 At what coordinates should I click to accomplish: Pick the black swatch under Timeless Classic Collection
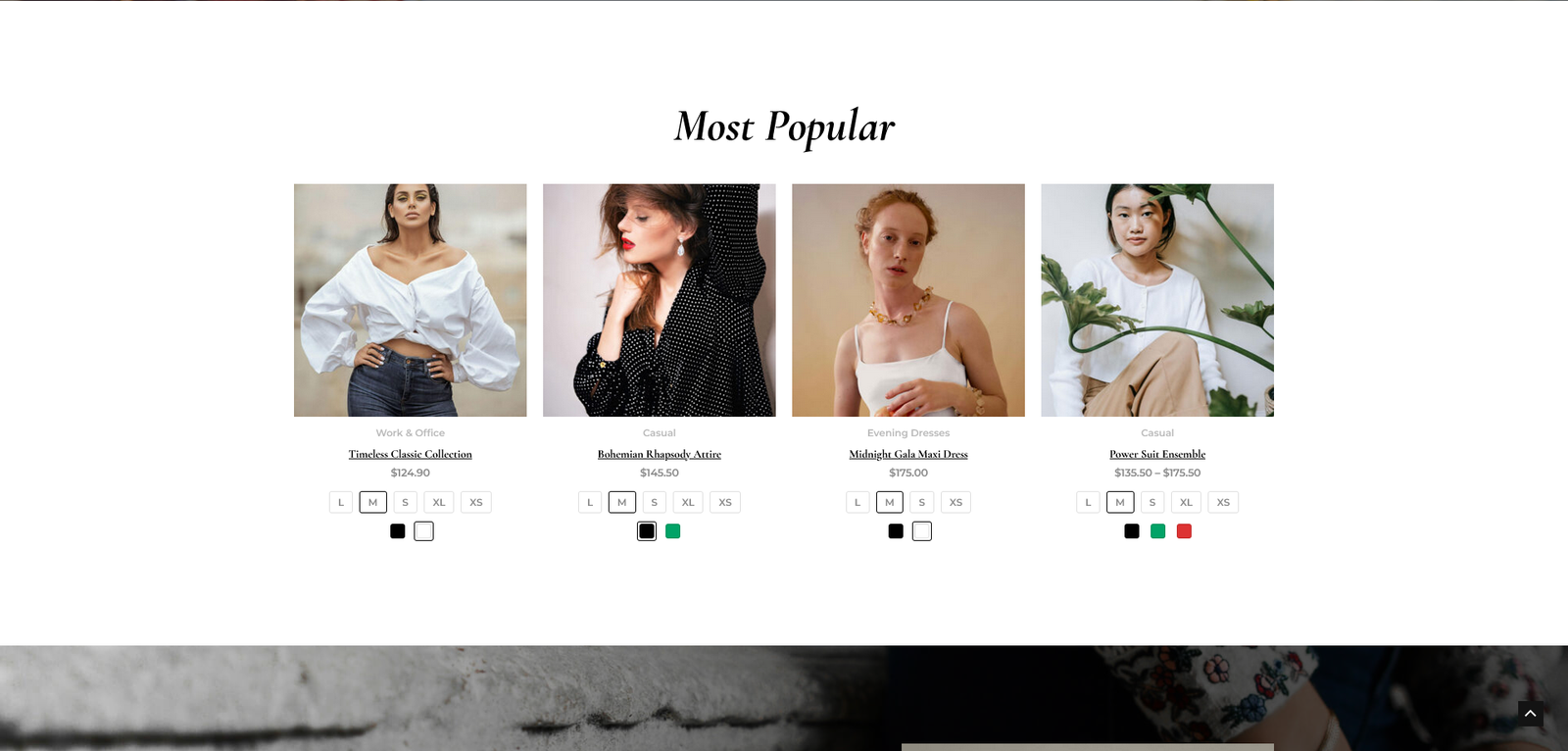point(398,531)
